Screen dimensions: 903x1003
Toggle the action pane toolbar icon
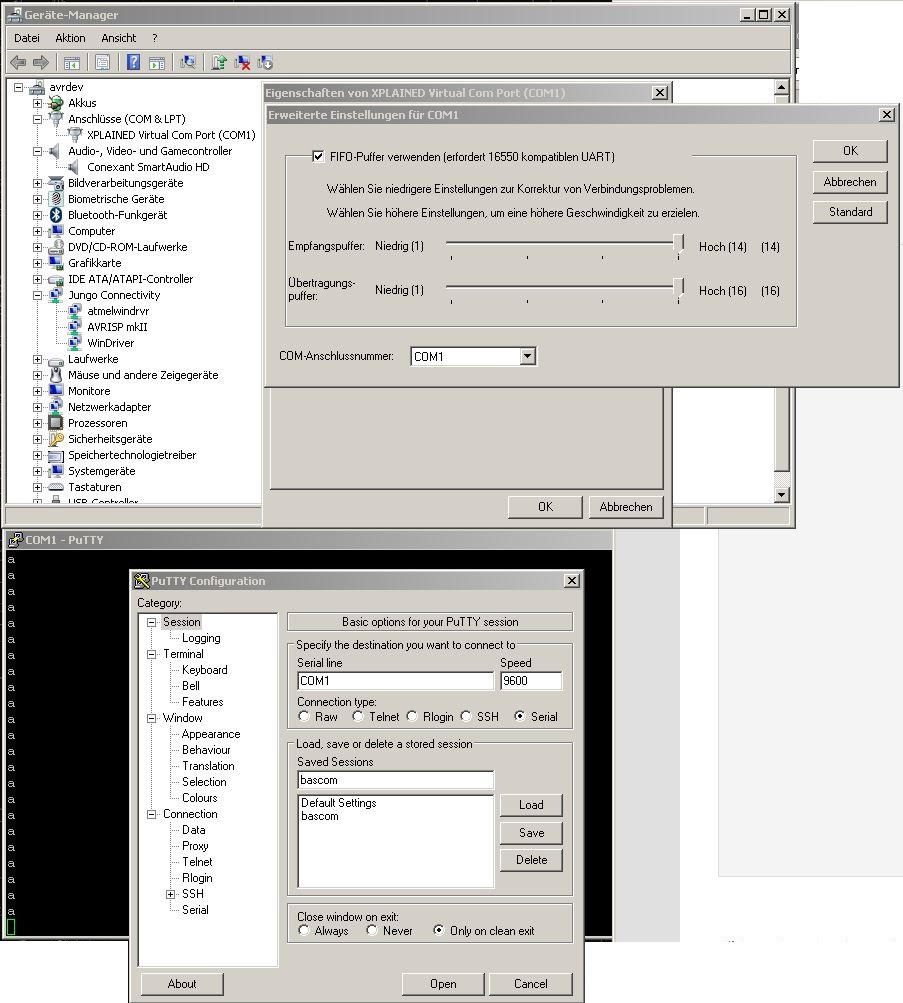[x=157, y=62]
